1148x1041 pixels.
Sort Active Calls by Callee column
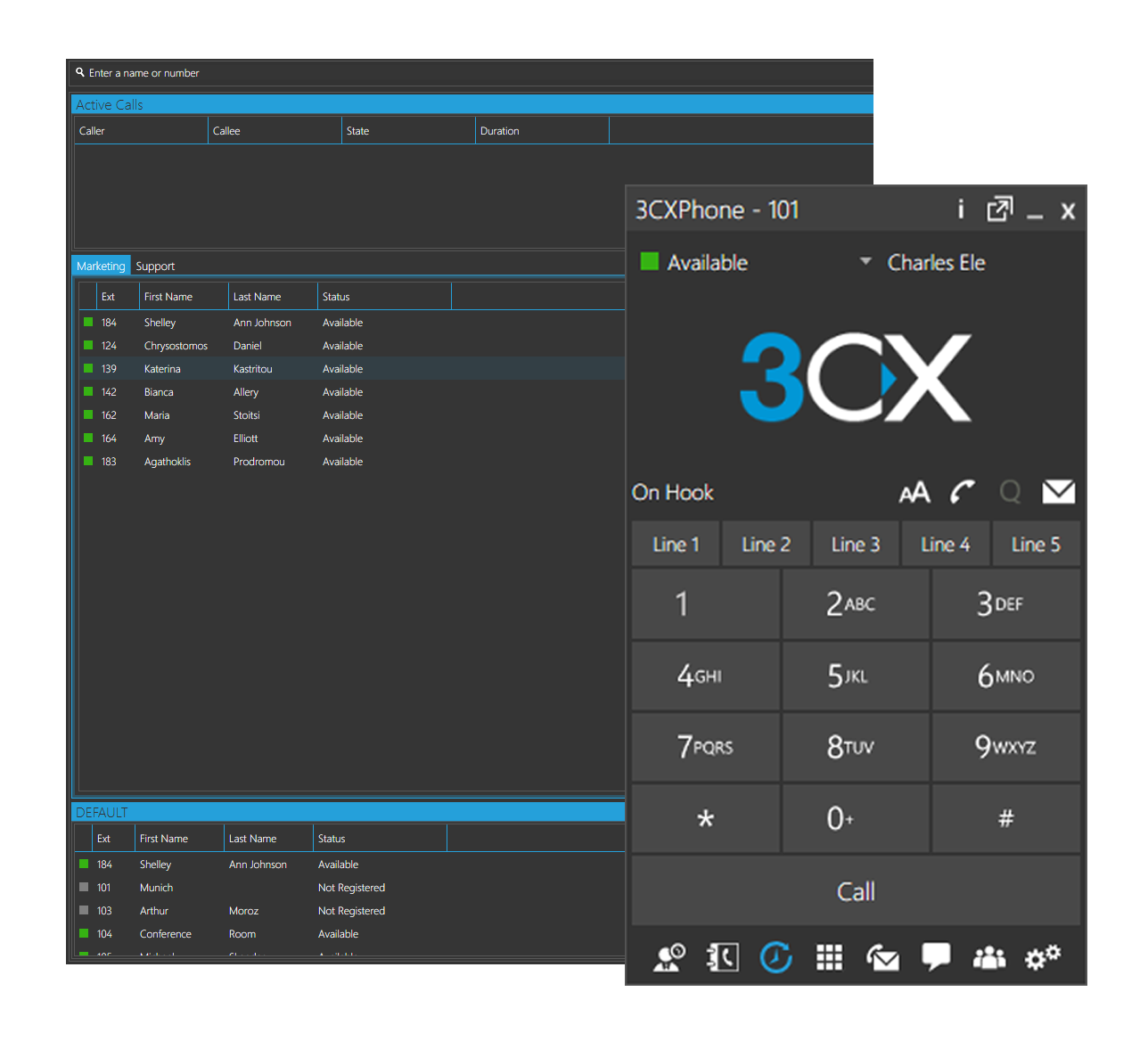275,131
